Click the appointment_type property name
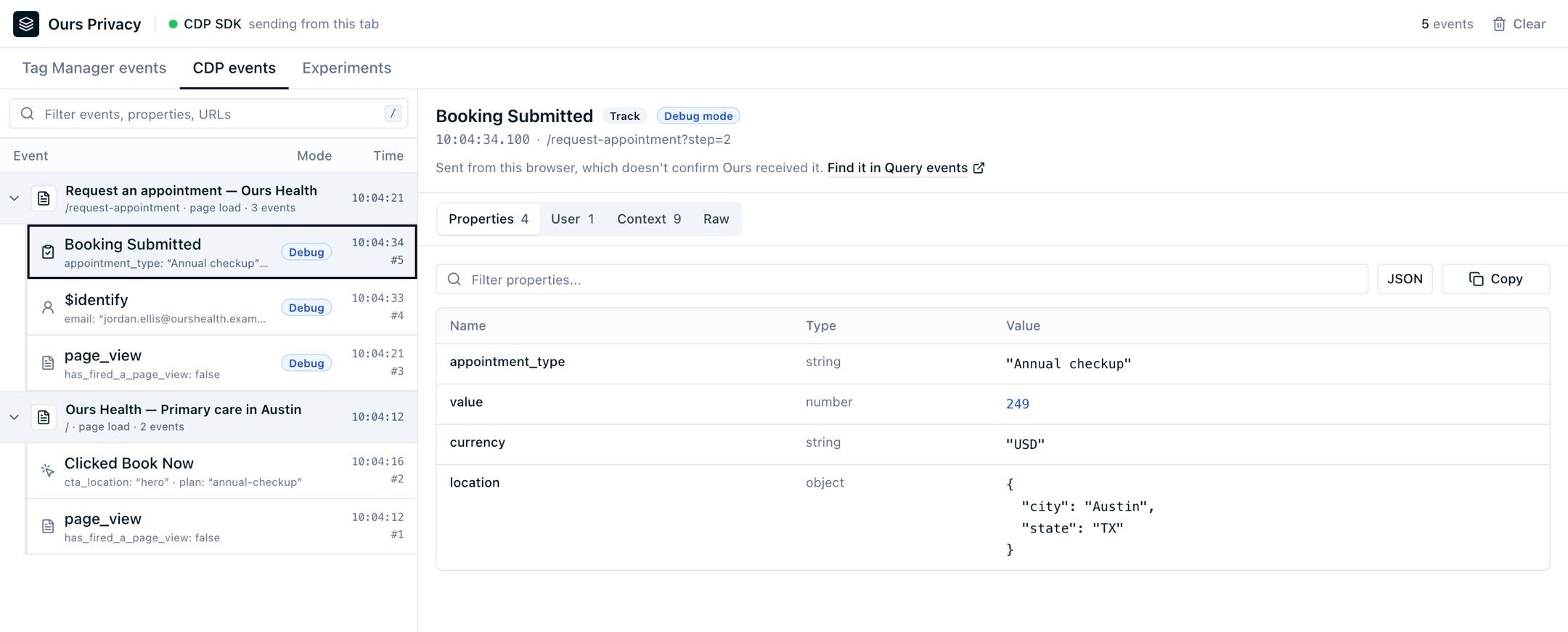 point(507,362)
